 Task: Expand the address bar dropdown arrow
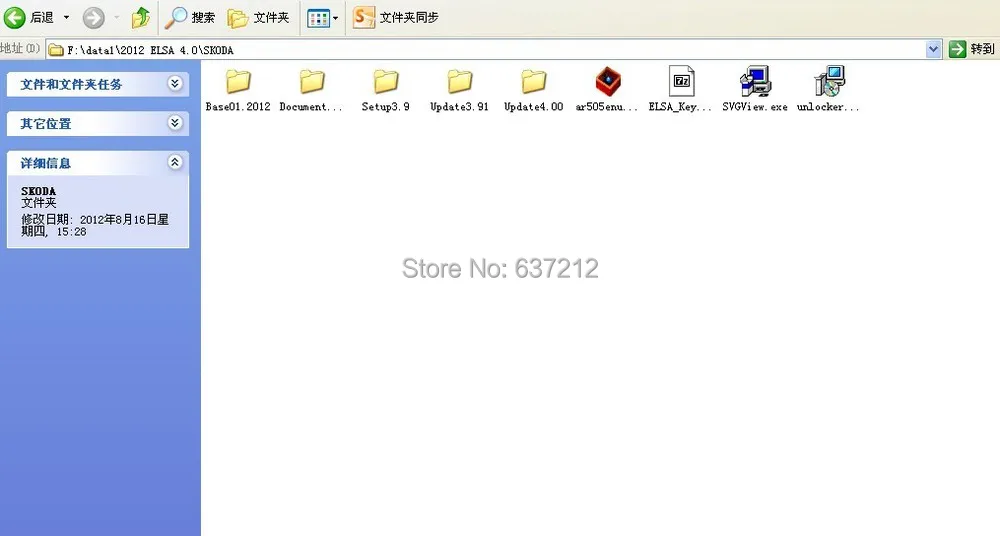point(934,49)
